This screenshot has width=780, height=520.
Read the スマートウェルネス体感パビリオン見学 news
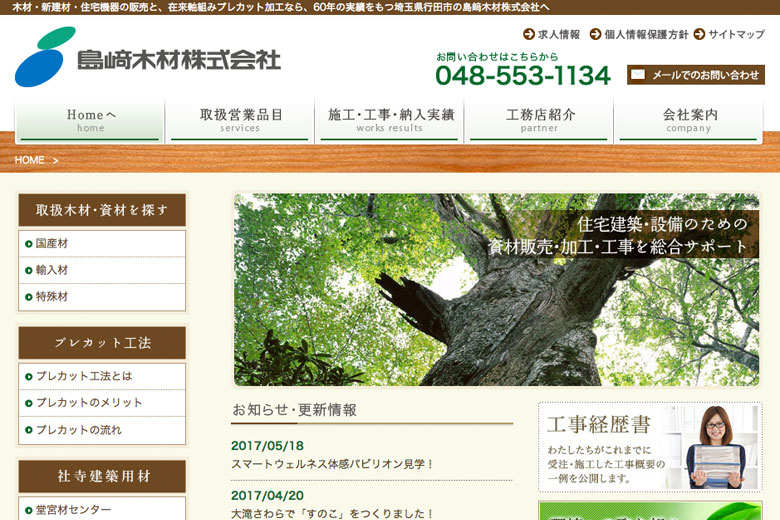point(333,464)
